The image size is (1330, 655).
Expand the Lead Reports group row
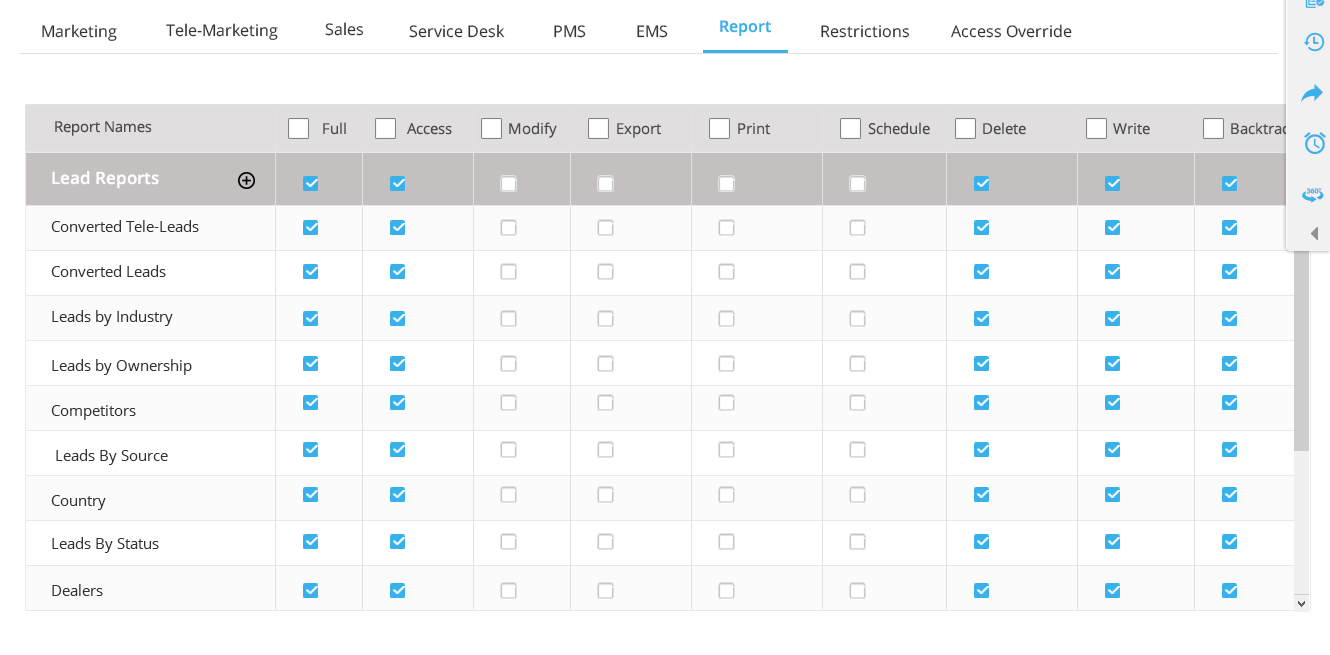(x=105, y=178)
